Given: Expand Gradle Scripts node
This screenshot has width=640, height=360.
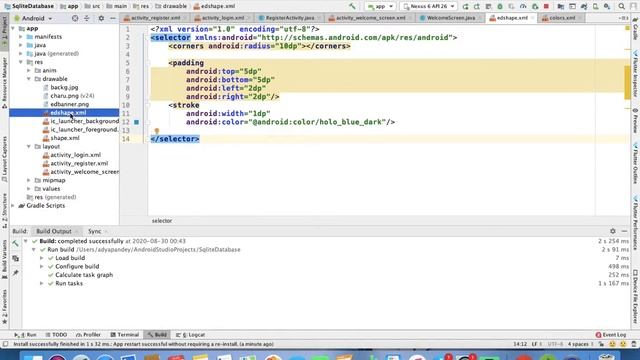Looking at the screenshot, I should point(13,206).
